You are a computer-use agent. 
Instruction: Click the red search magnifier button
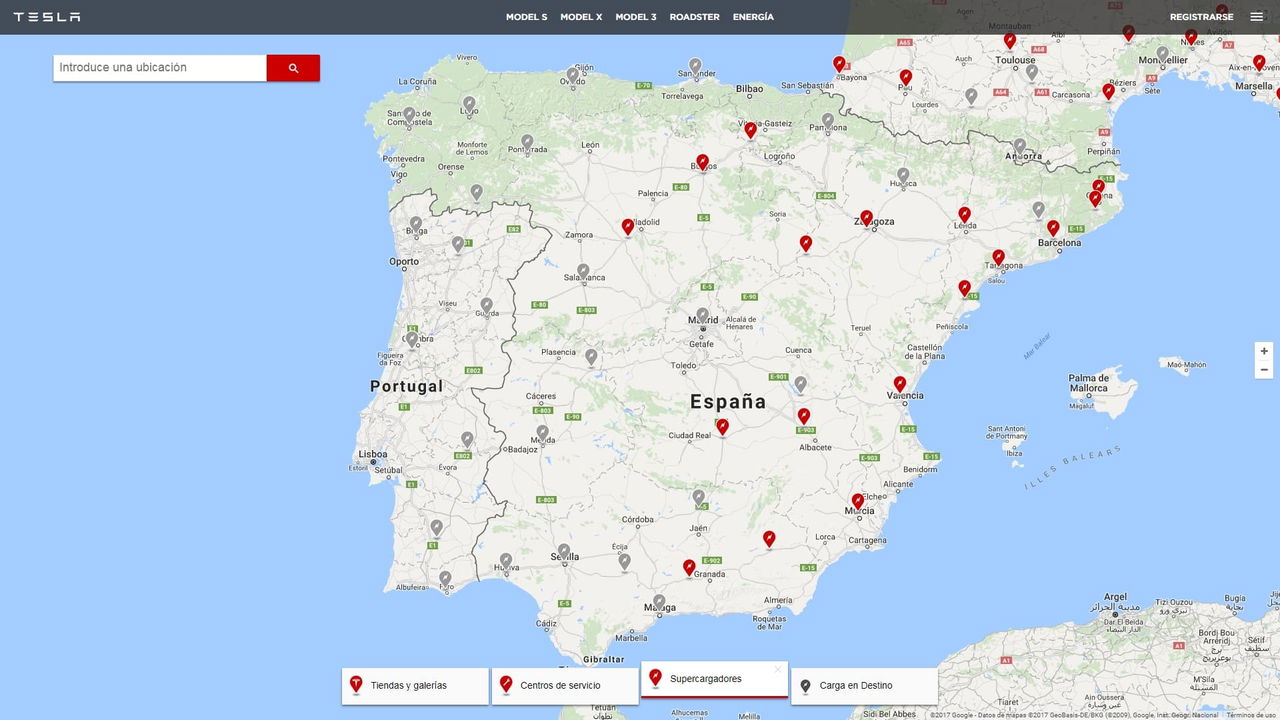click(293, 68)
